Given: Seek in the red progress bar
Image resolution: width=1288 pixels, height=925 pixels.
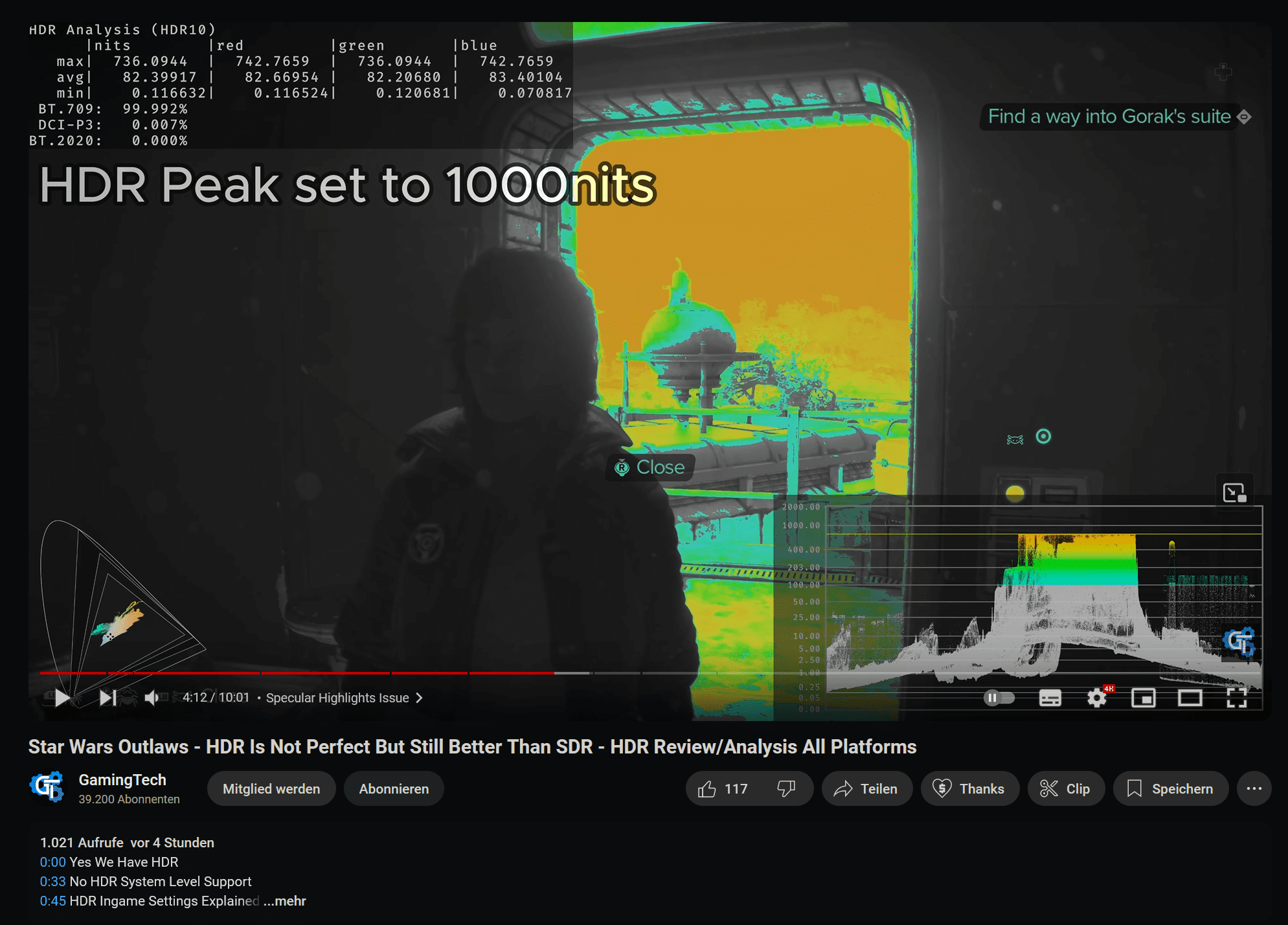Looking at the screenshot, I should (x=297, y=673).
